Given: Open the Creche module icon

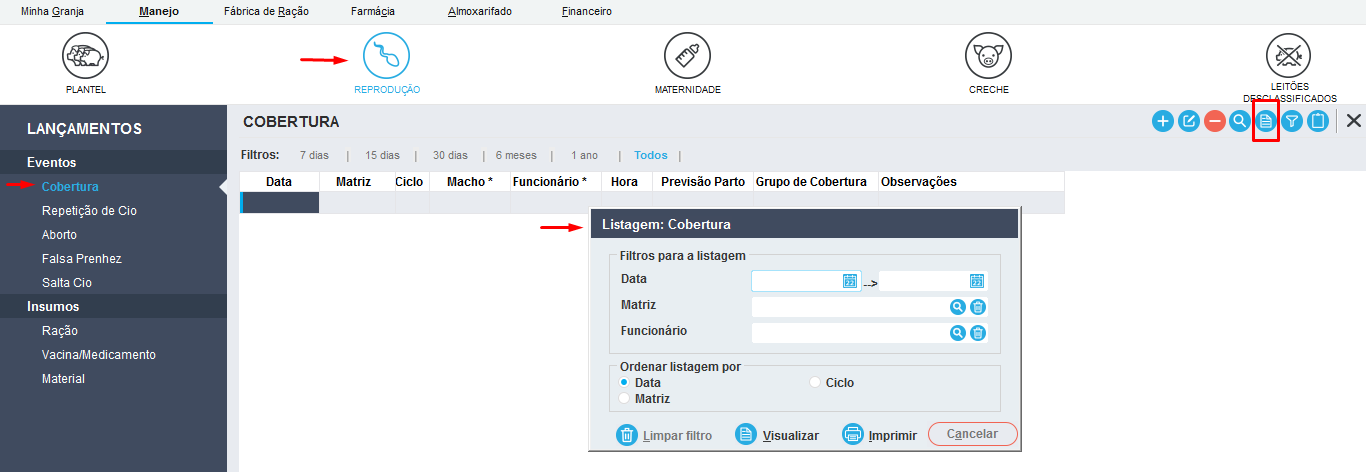Looking at the screenshot, I should coord(989,56).
